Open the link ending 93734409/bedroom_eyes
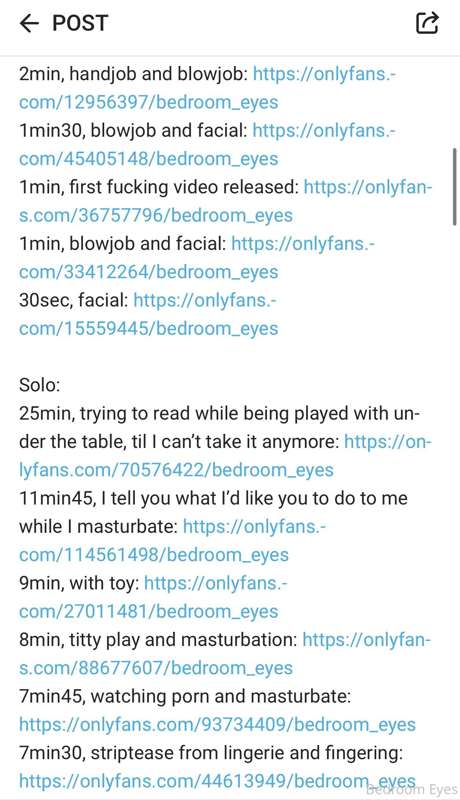 coord(217,724)
